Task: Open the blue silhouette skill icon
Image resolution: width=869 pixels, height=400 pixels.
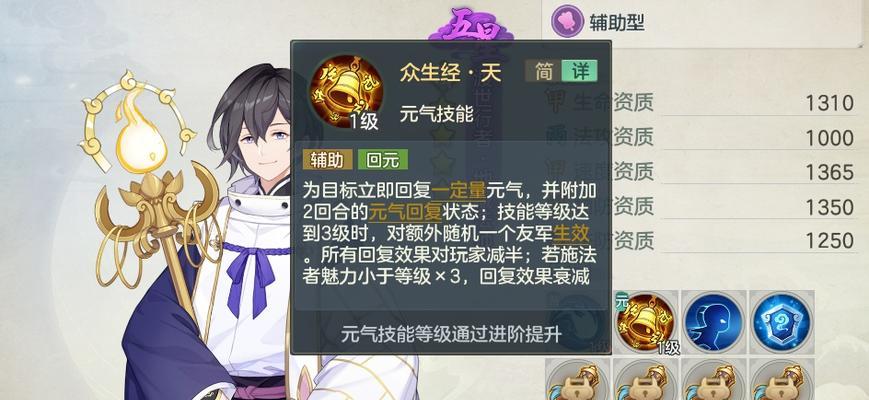Action: coord(713,321)
